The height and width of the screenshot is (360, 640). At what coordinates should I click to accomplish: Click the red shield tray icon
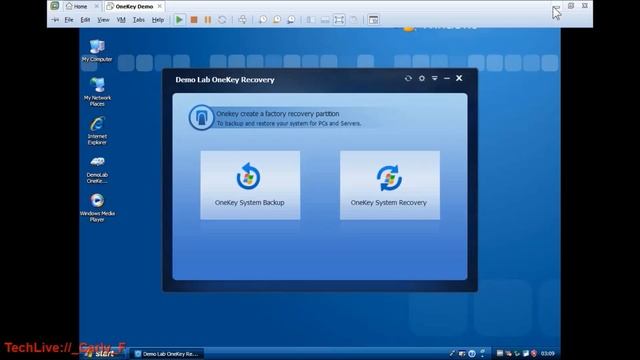click(533, 353)
